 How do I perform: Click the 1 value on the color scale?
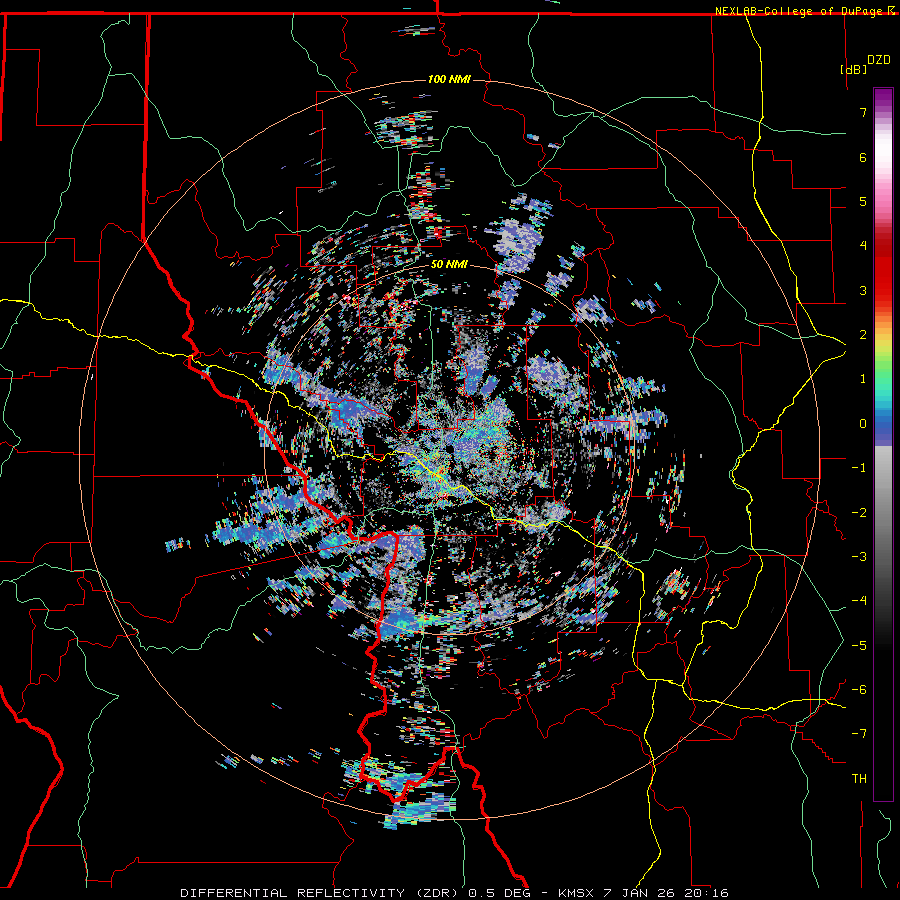click(x=863, y=379)
